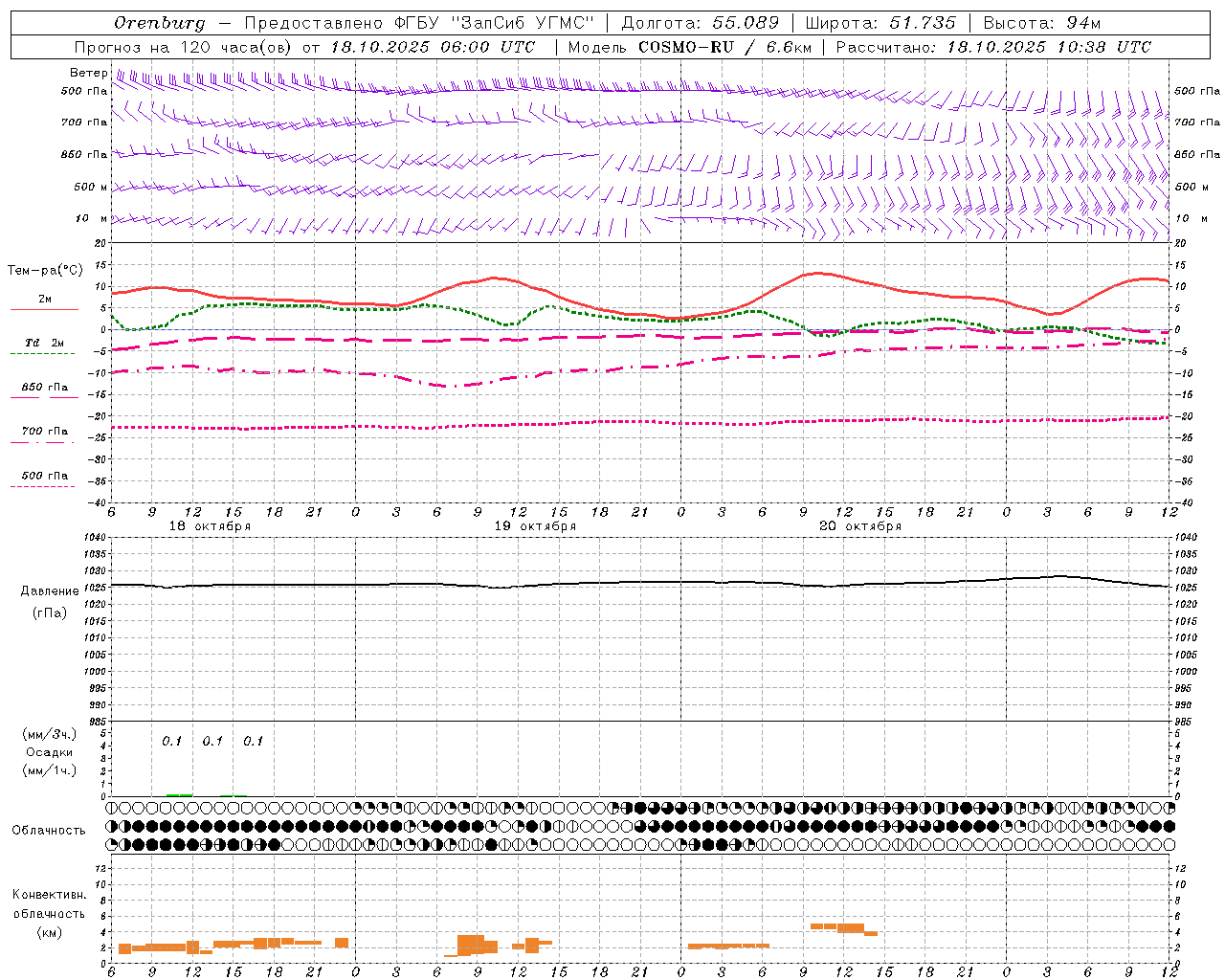1225x980 pixels.
Task: Click the "Тем-ра(°C)" temperature axis label
Action: coord(45,271)
